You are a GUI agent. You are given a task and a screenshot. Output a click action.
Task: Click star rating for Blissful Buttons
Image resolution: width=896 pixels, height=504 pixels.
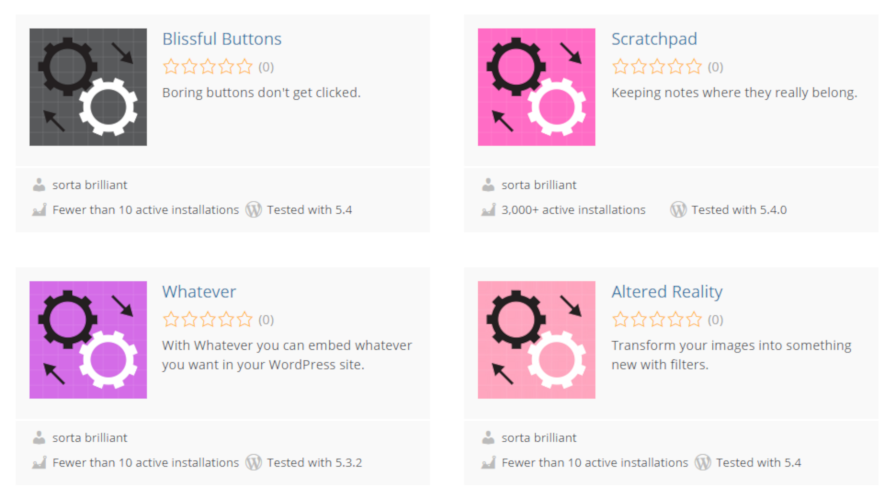coord(208,67)
